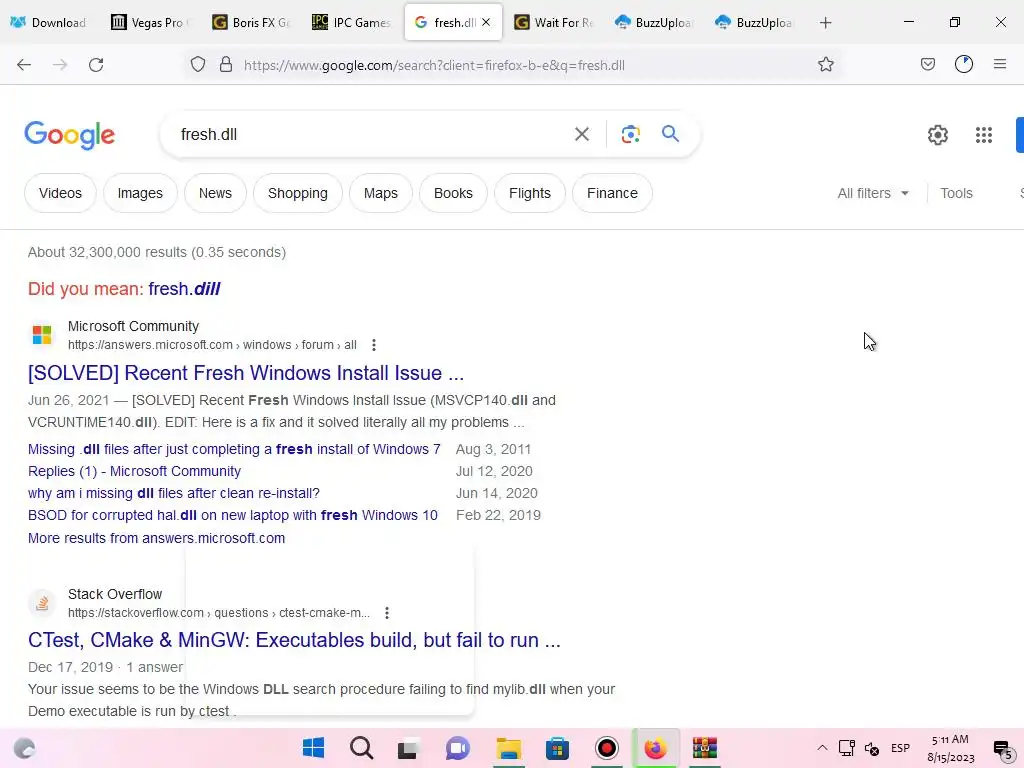The image size is (1024, 768).
Task: Open WinRAR from taskbar
Action: (x=705, y=748)
